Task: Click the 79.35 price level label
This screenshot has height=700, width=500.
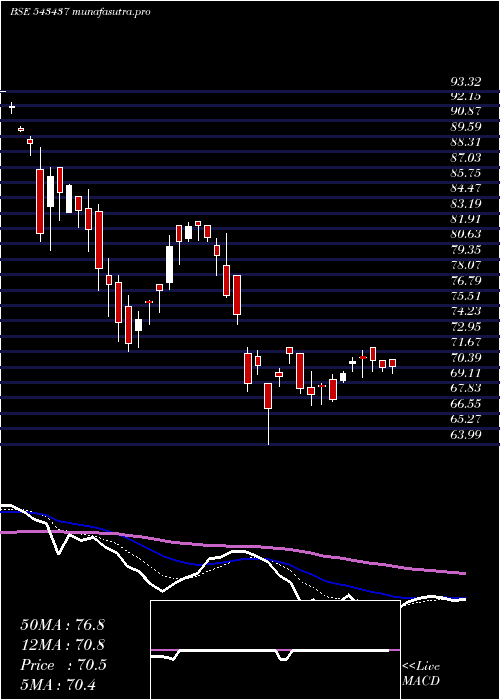Action: pyautogui.click(x=466, y=250)
